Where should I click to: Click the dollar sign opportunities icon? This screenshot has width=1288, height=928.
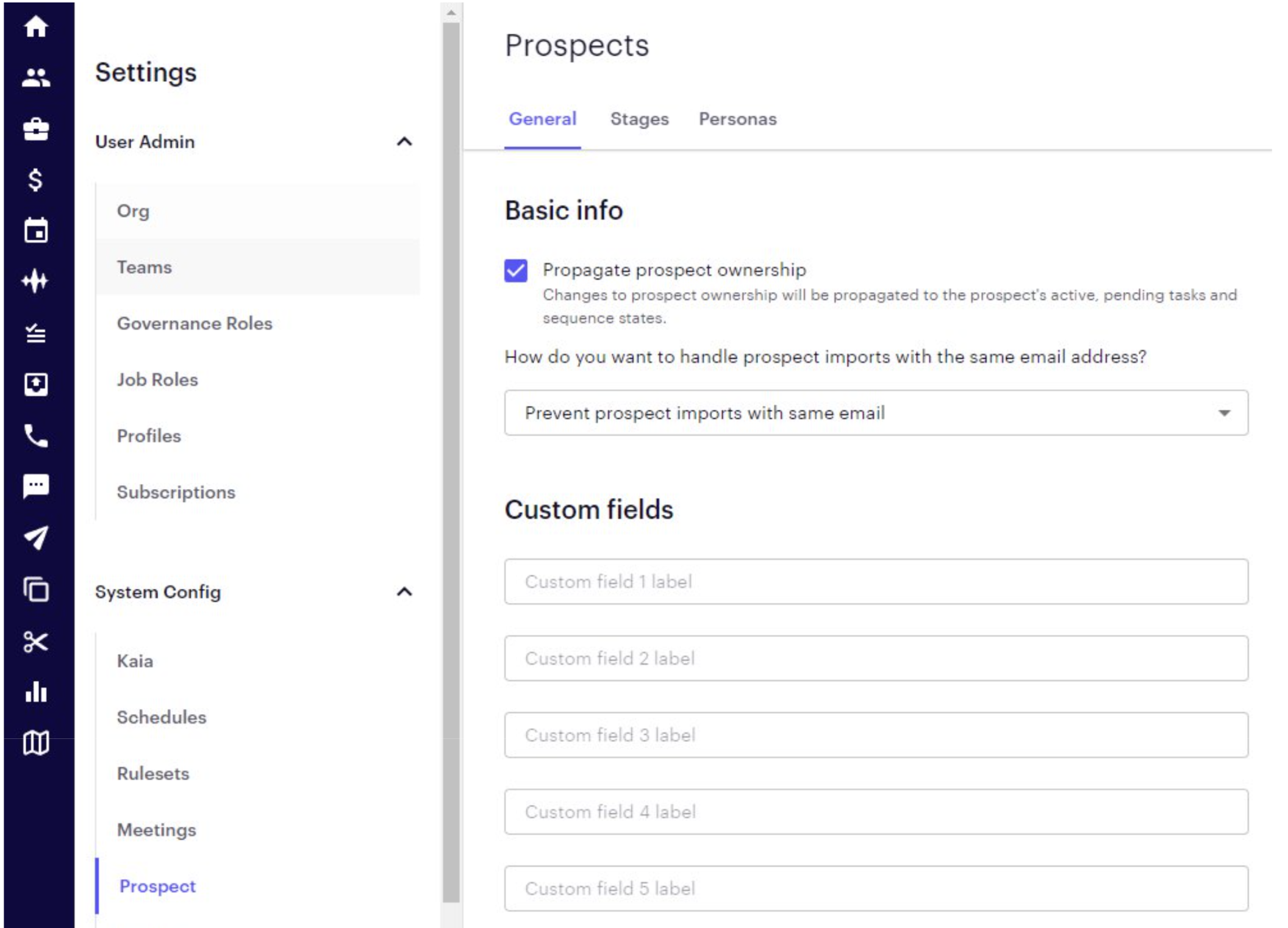tap(36, 180)
